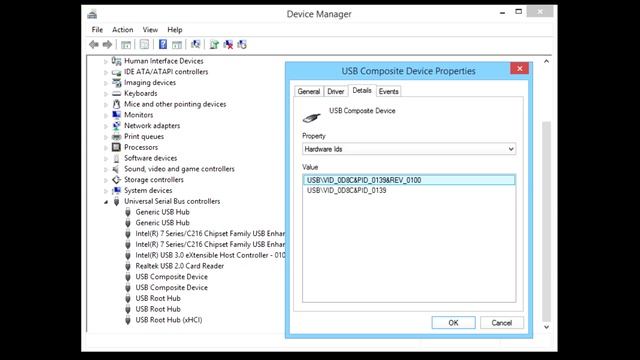Image resolution: width=640 pixels, height=360 pixels.
Task: Click the Print queues printer icon
Action: point(116,137)
